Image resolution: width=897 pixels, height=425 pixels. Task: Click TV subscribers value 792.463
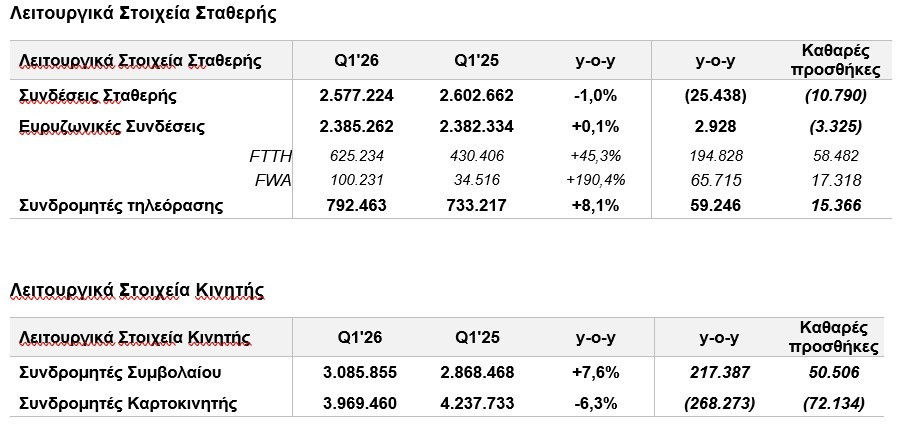click(x=356, y=205)
